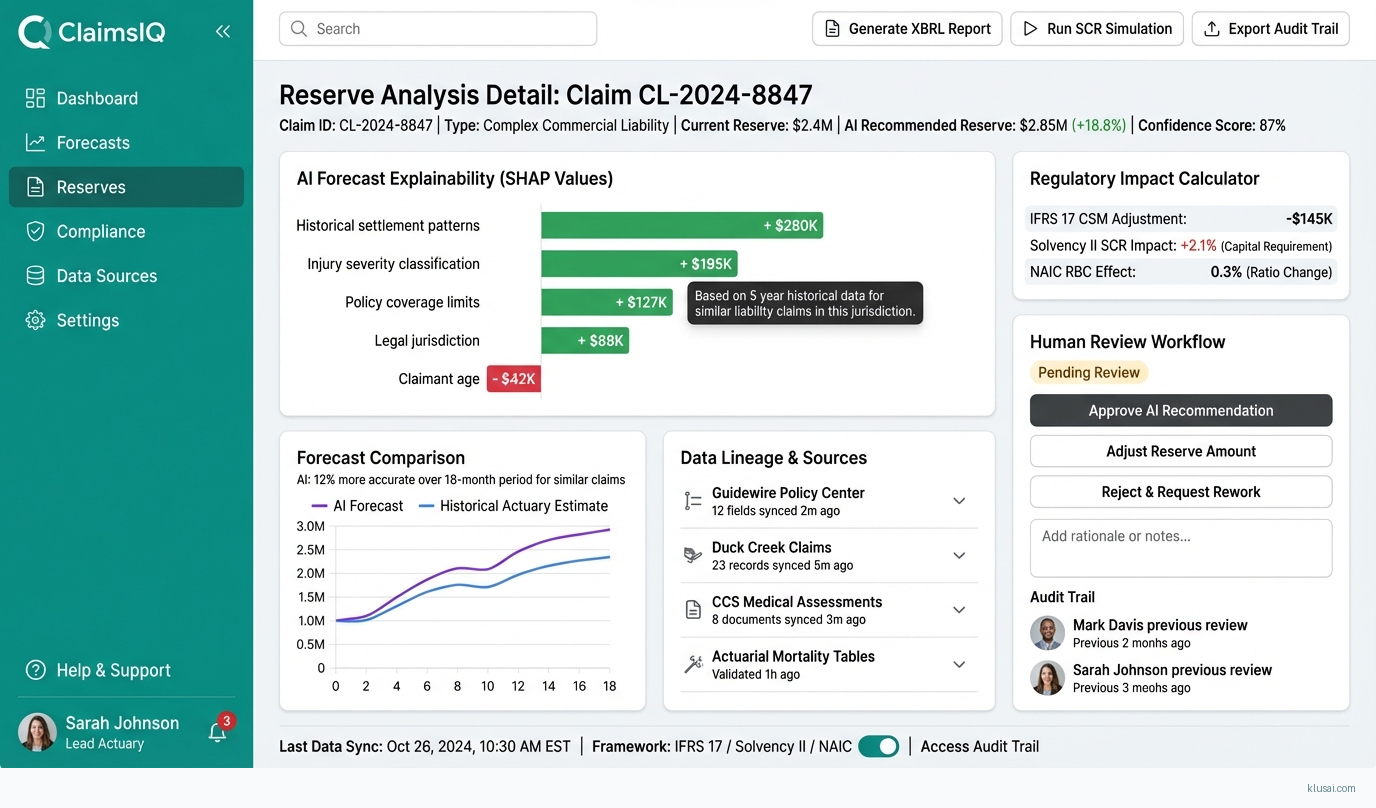Open Compliance in the sidebar

pos(100,231)
